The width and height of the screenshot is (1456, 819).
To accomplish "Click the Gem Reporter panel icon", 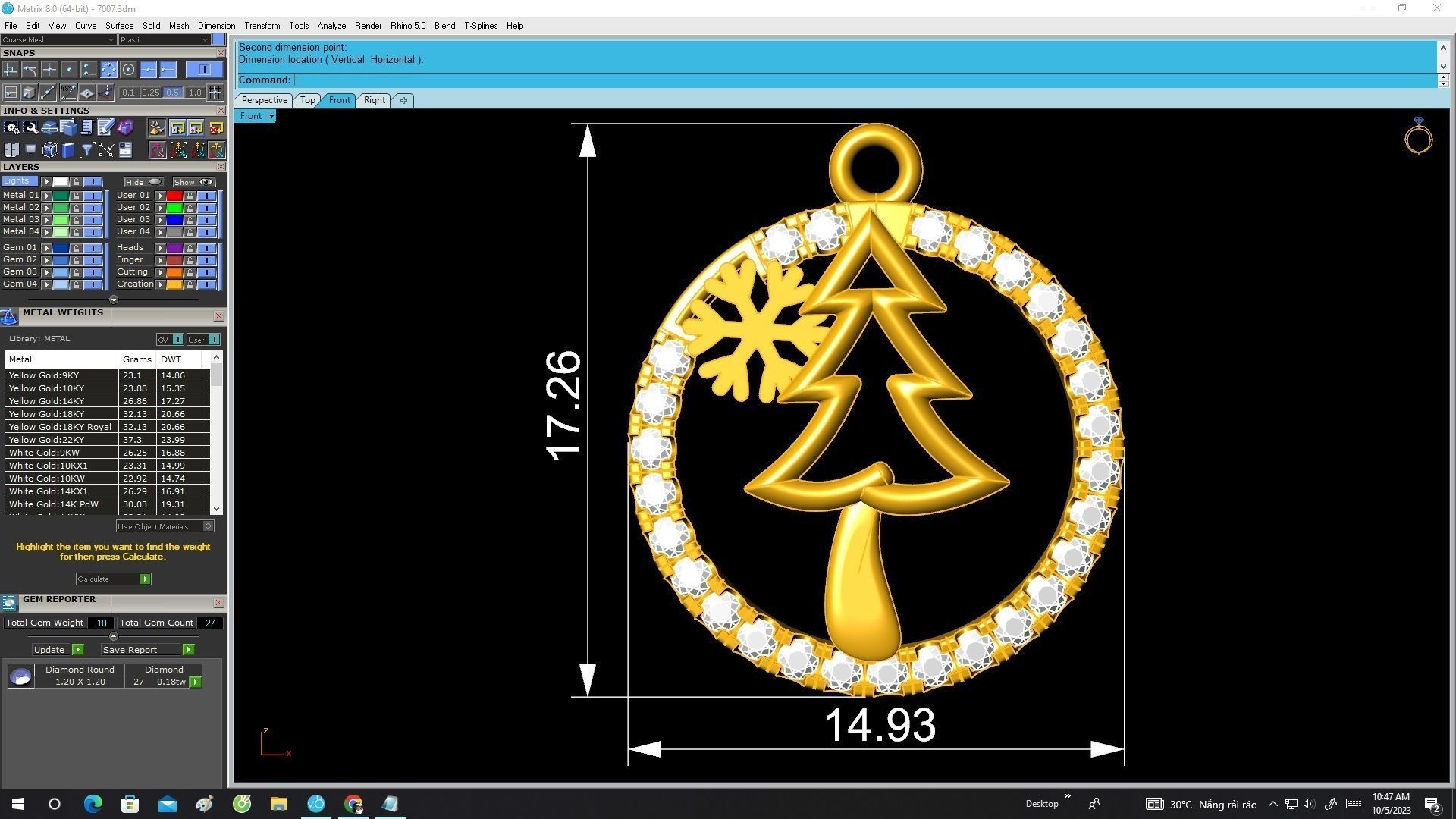I will click(x=9, y=603).
